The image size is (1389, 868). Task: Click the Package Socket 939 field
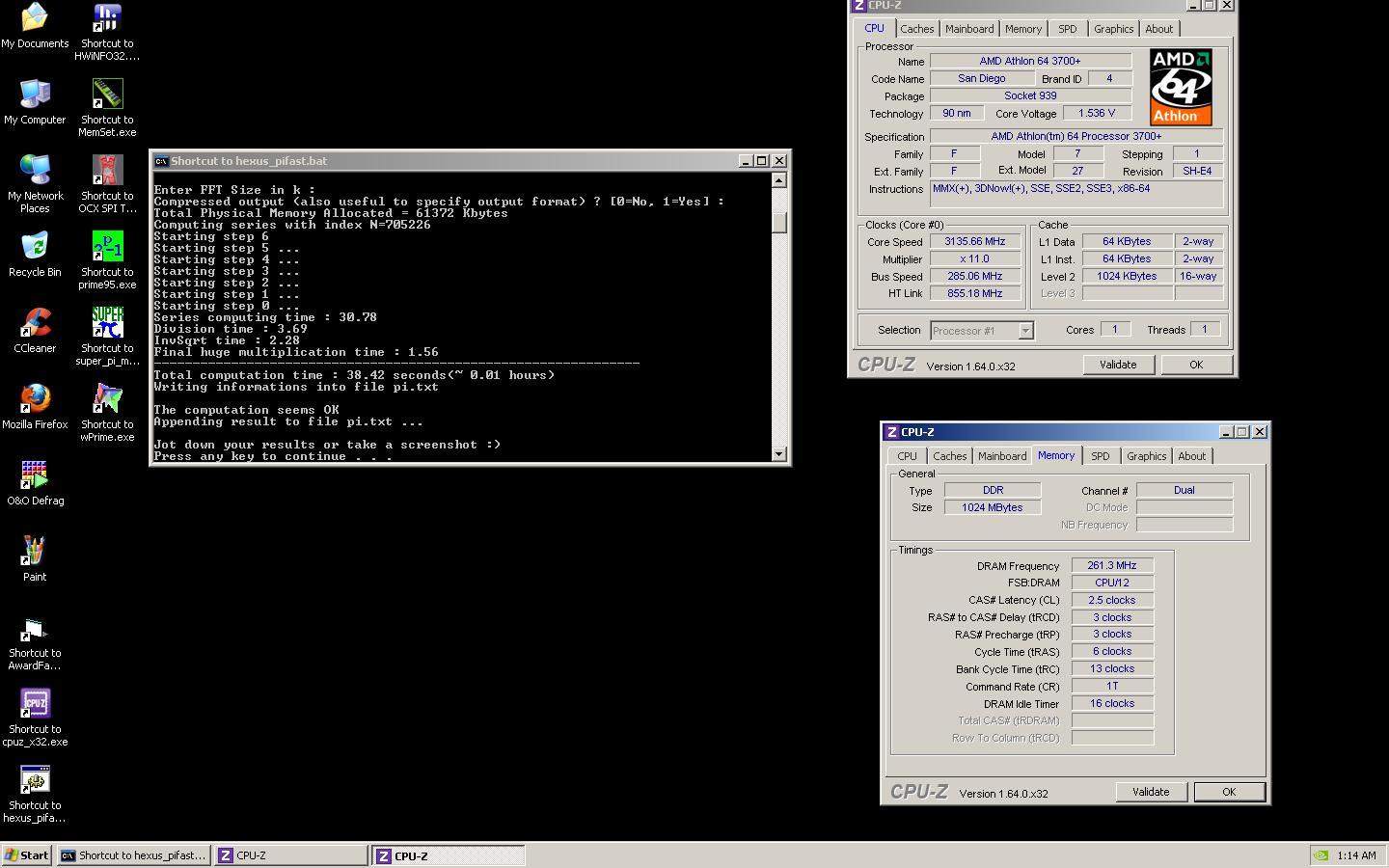[1030, 96]
